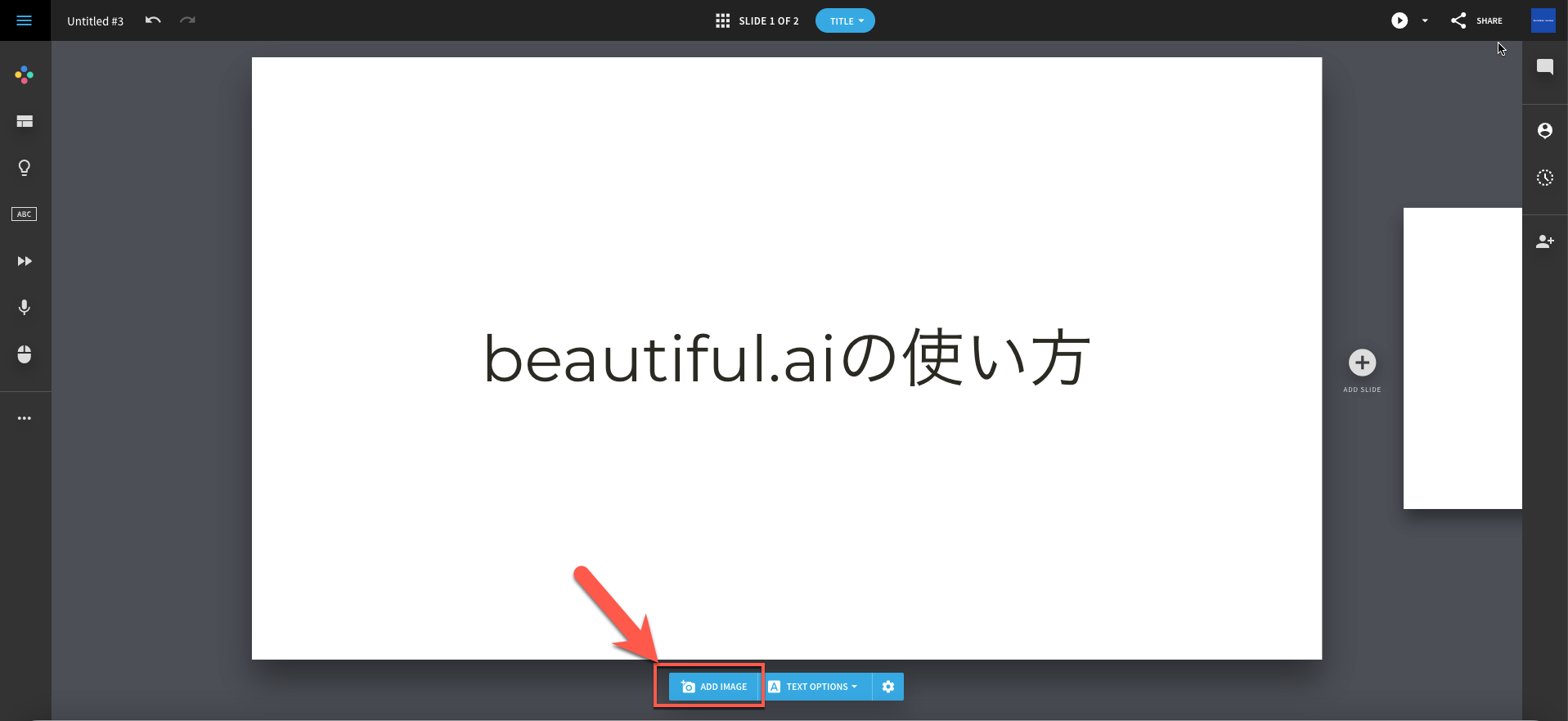This screenshot has height=721, width=1568.
Task: Click the mouse interaction icon
Action: click(25, 354)
